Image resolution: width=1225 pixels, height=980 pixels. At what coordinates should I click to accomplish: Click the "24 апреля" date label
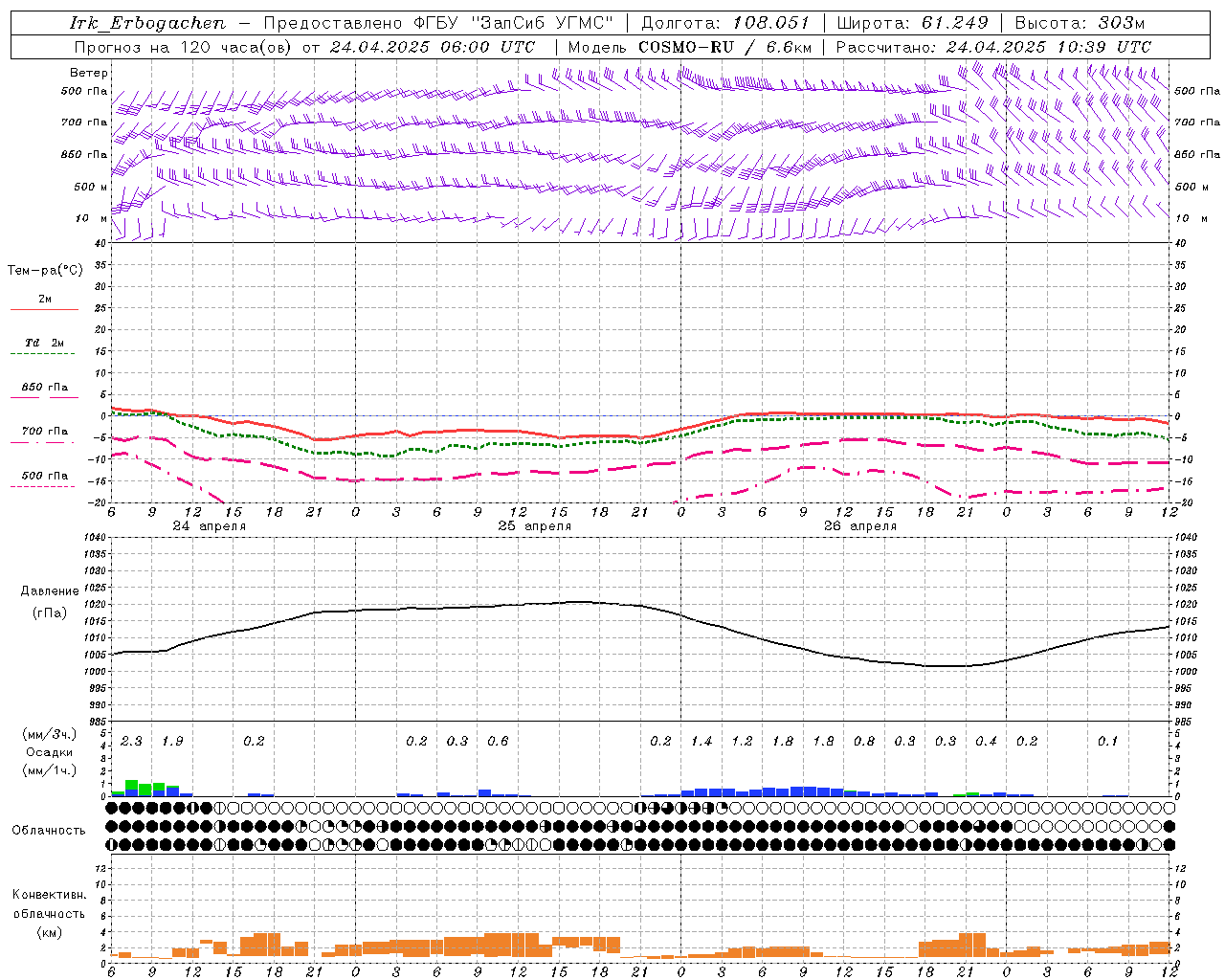(x=210, y=526)
